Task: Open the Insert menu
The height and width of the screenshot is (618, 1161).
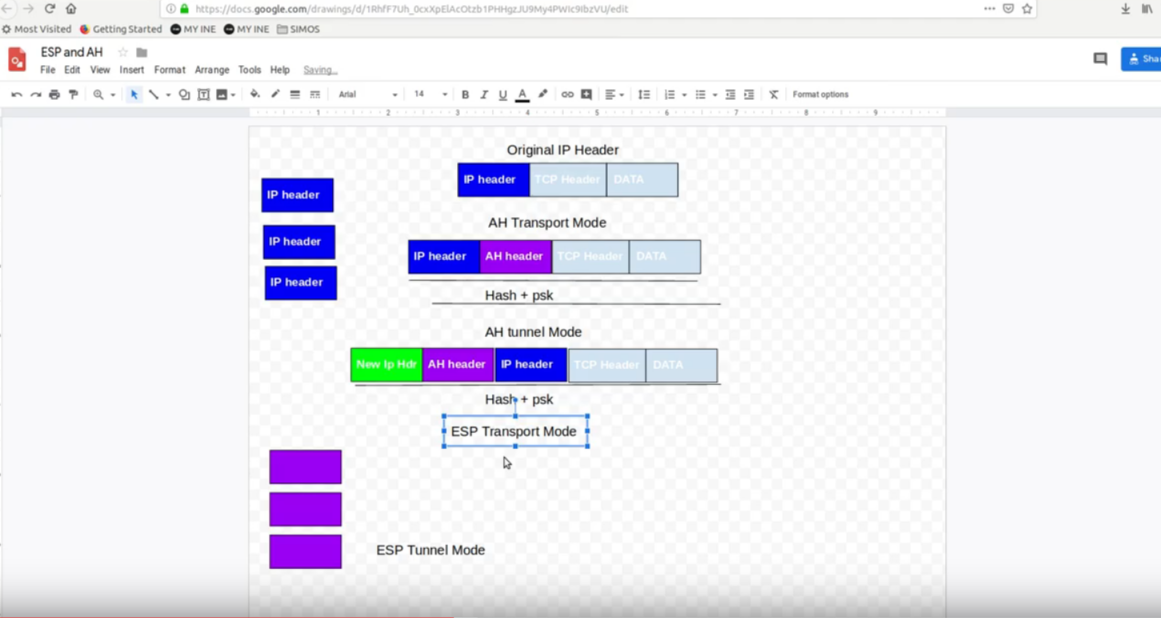Action: (131, 70)
